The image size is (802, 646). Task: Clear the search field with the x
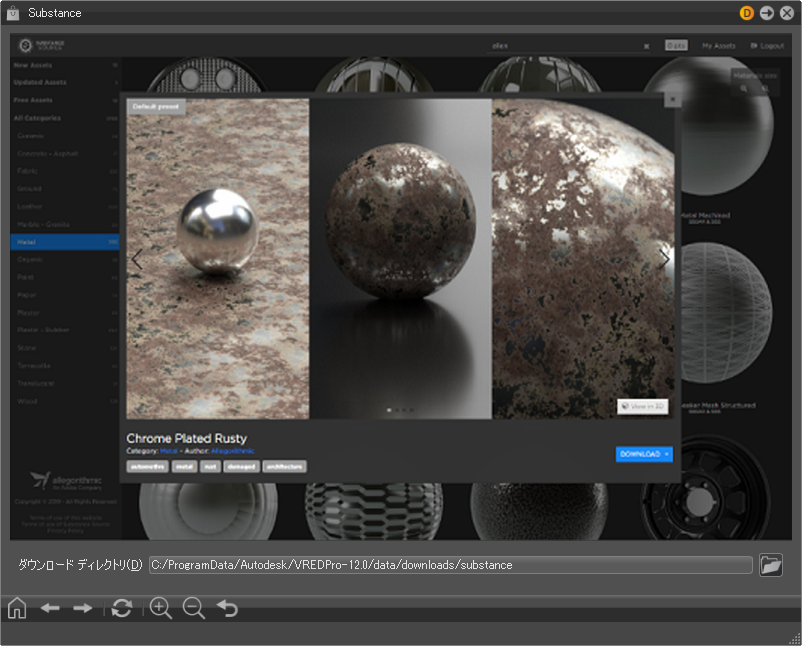(647, 46)
